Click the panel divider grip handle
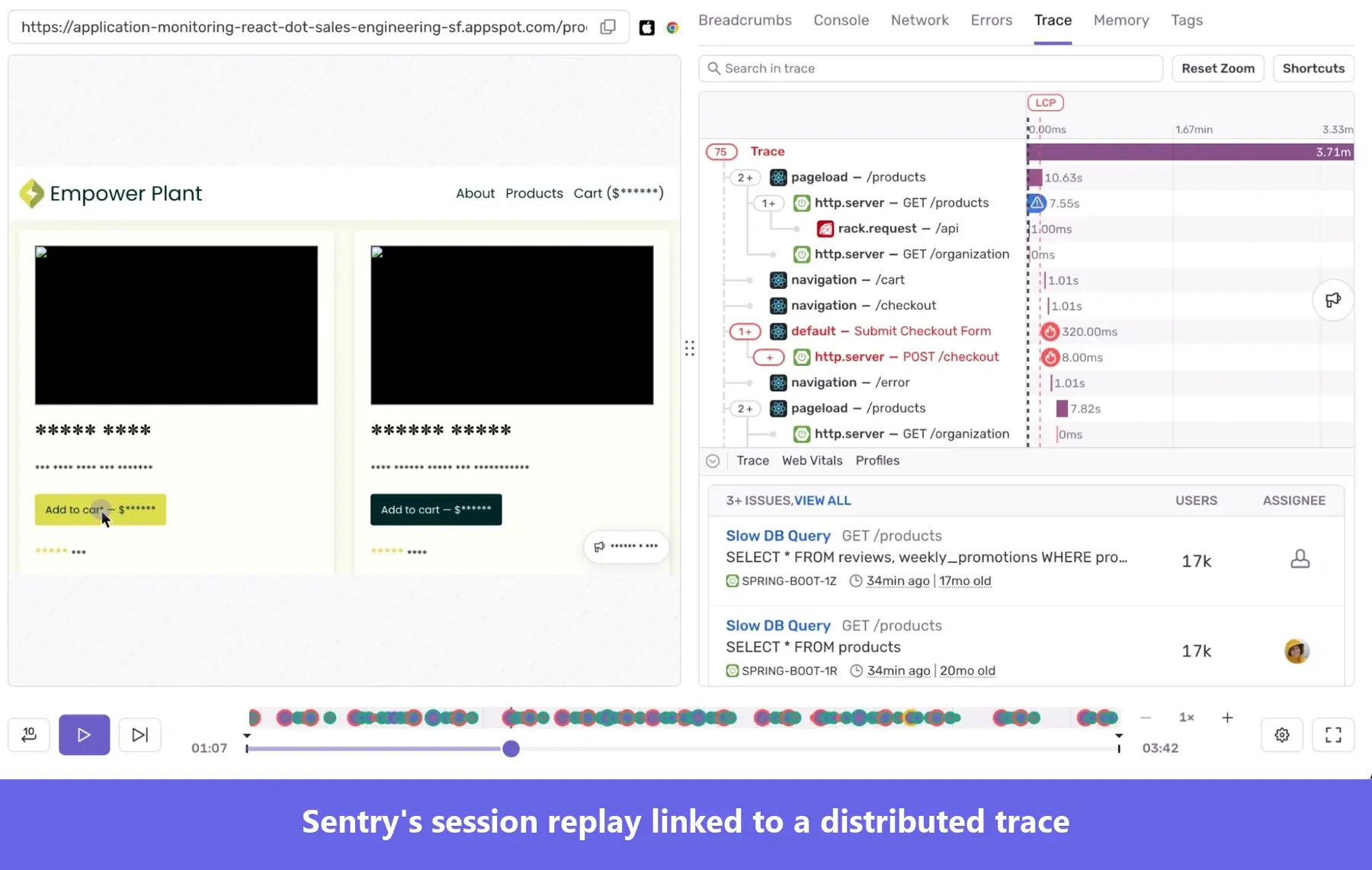The width and height of the screenshot is (1372, 870). point(689,348)
